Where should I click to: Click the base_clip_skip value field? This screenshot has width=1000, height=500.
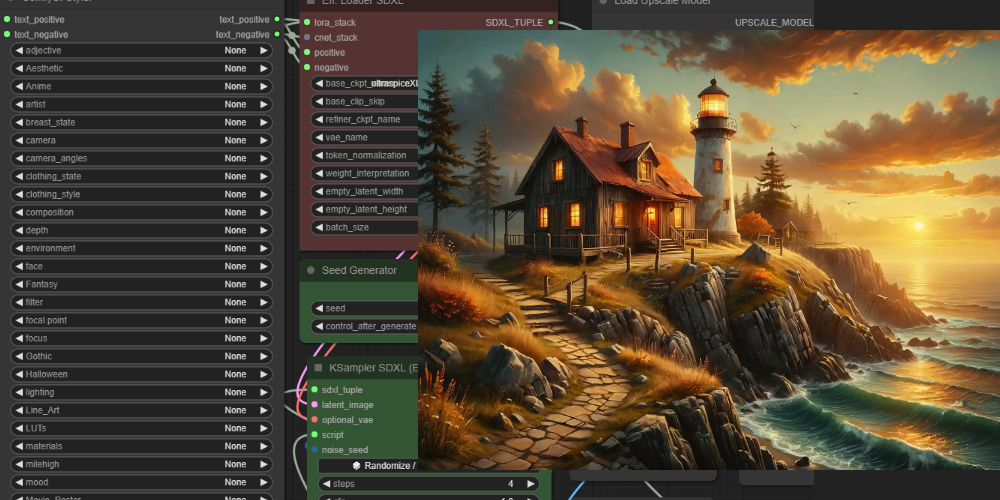(365, 101)
